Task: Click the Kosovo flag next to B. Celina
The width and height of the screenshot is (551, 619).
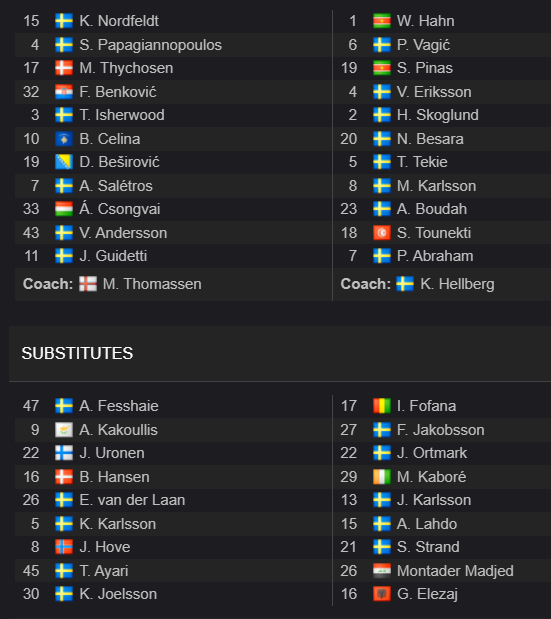Action: coord(64,139)
